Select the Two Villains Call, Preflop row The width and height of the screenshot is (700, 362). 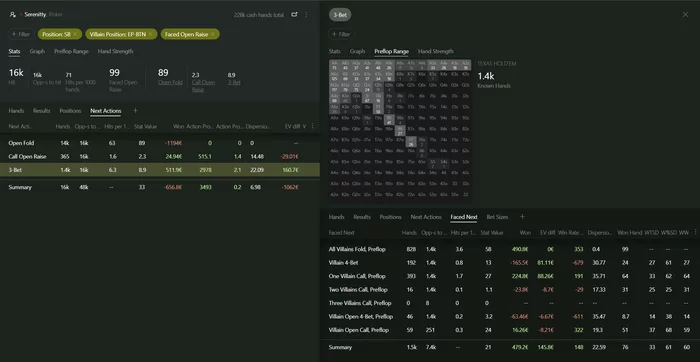point(510,290)
